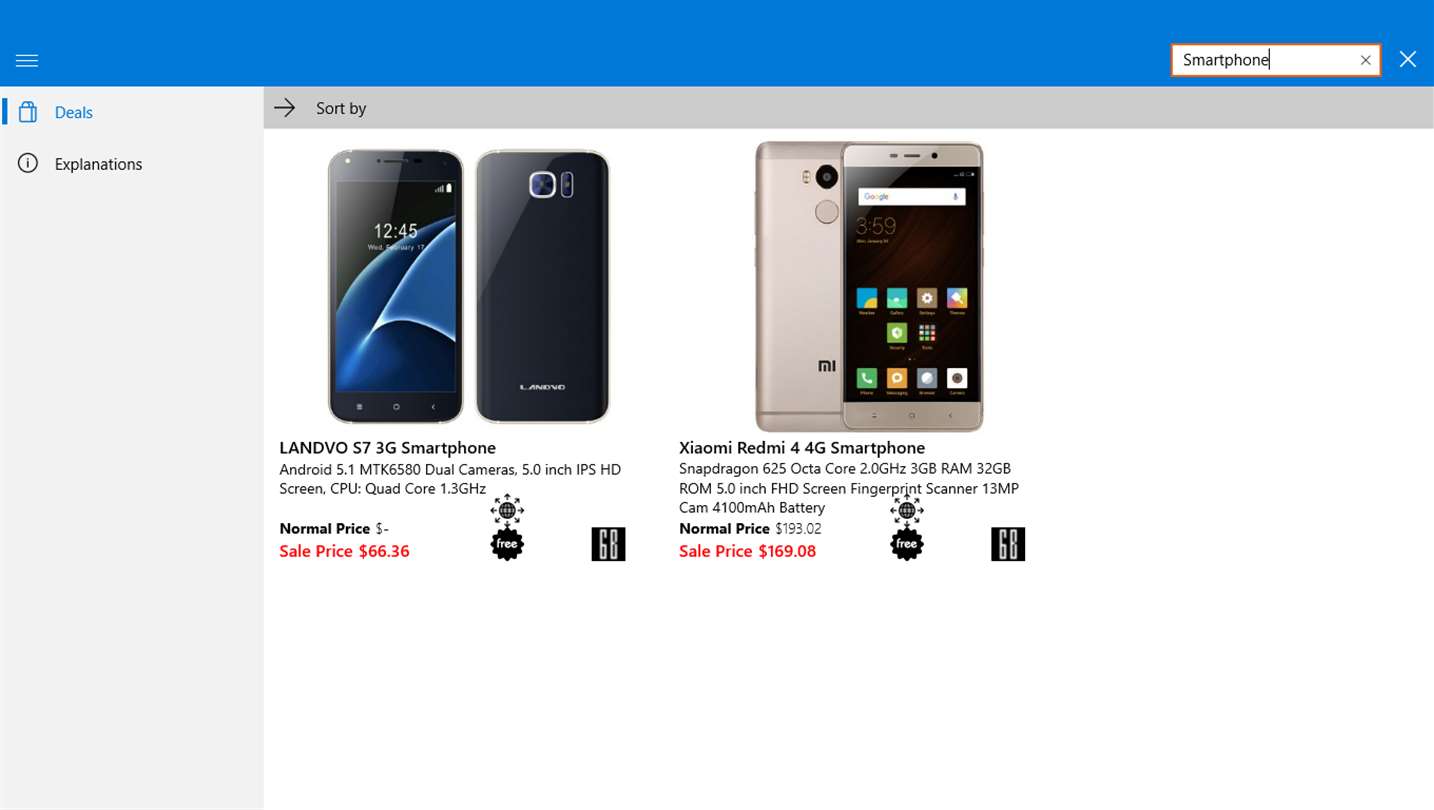Click Xiaomi free worldwide shipping badge
The height and width of the screenshot is (810, 1434).
pos(907,527)
